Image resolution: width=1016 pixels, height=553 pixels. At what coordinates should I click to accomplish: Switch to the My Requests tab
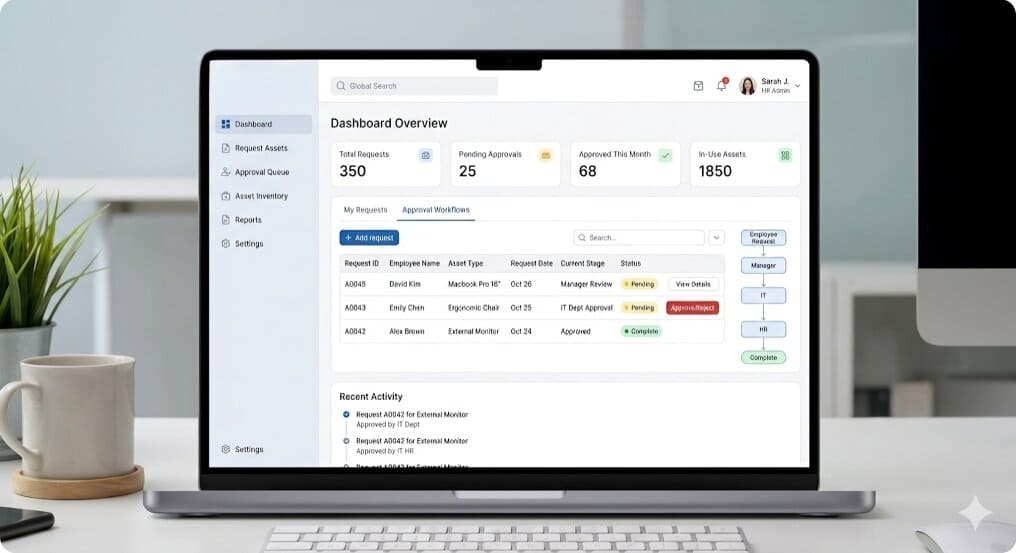[x=365, y=210]
